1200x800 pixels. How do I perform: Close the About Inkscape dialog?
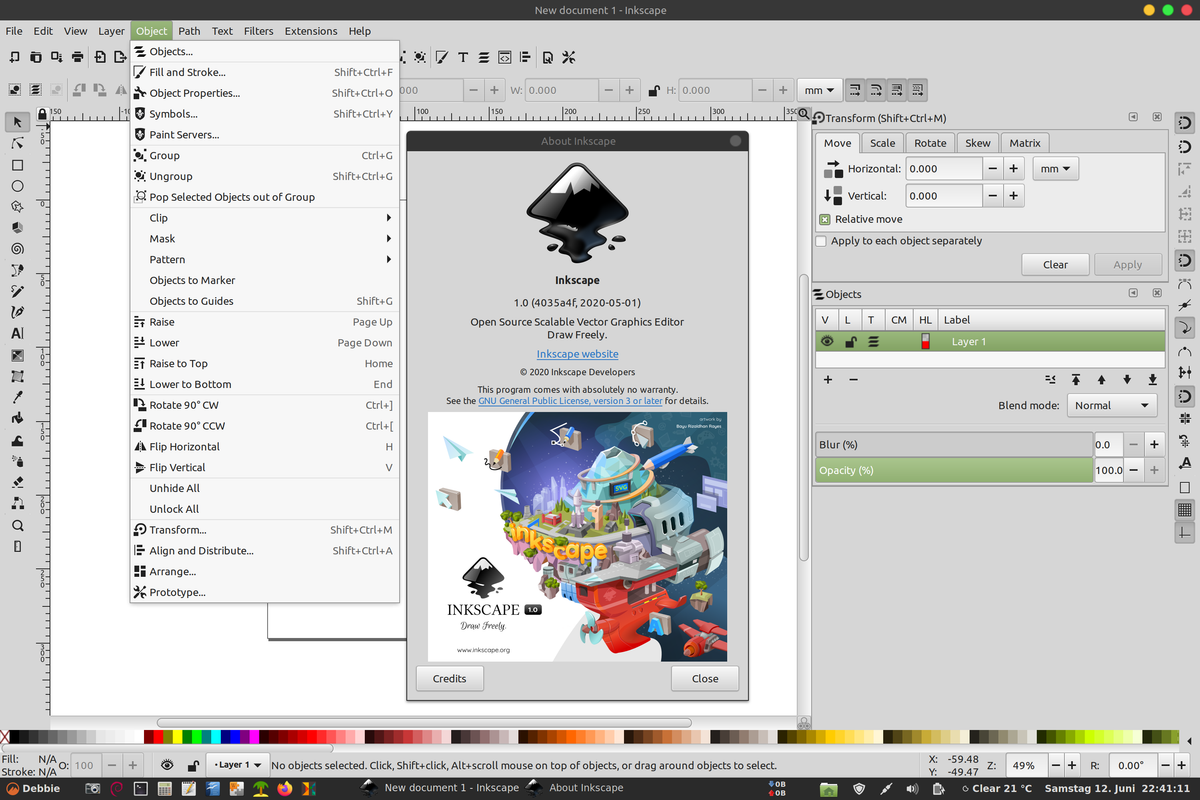705,678
